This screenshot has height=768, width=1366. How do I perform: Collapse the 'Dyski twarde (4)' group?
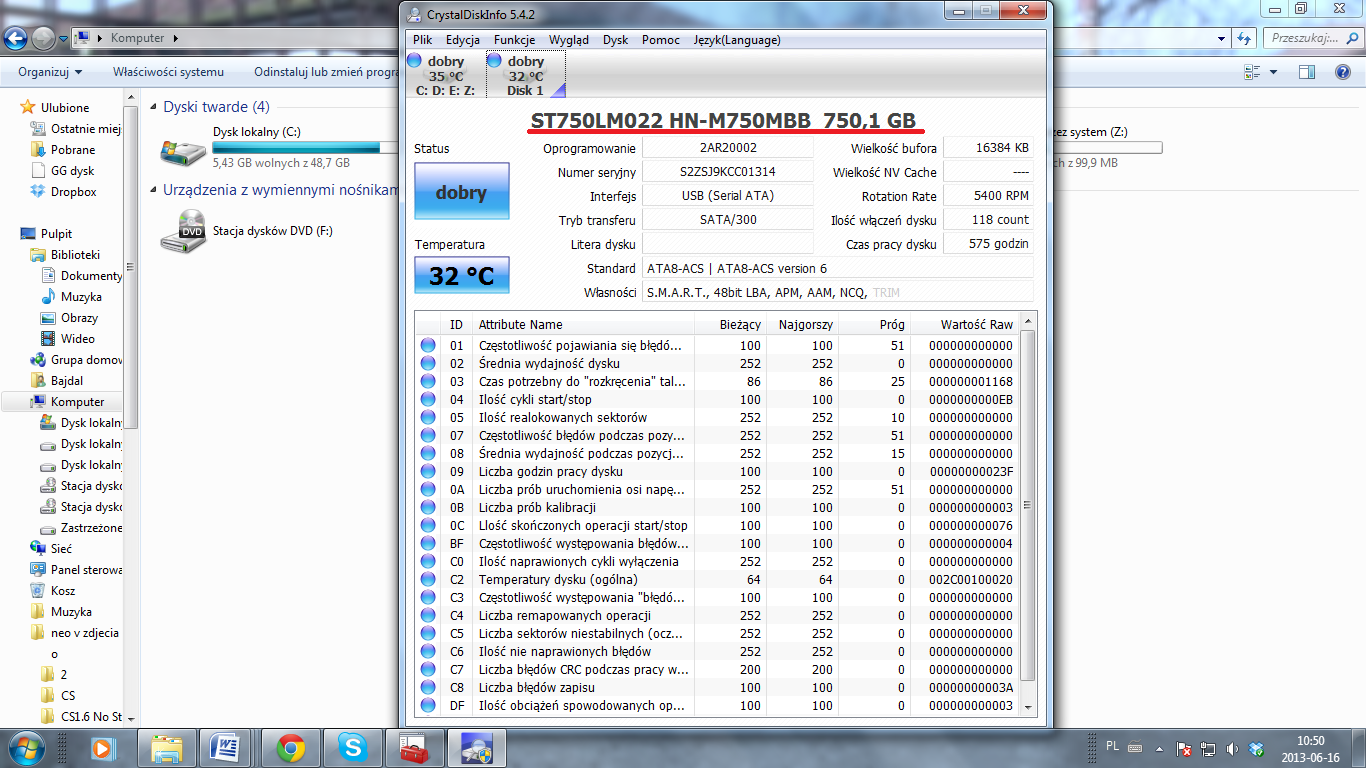click(x=152, y=107)
